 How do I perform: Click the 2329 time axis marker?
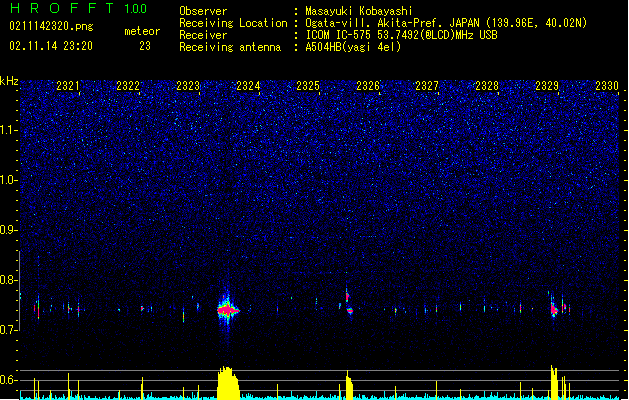tap(547, 85)
